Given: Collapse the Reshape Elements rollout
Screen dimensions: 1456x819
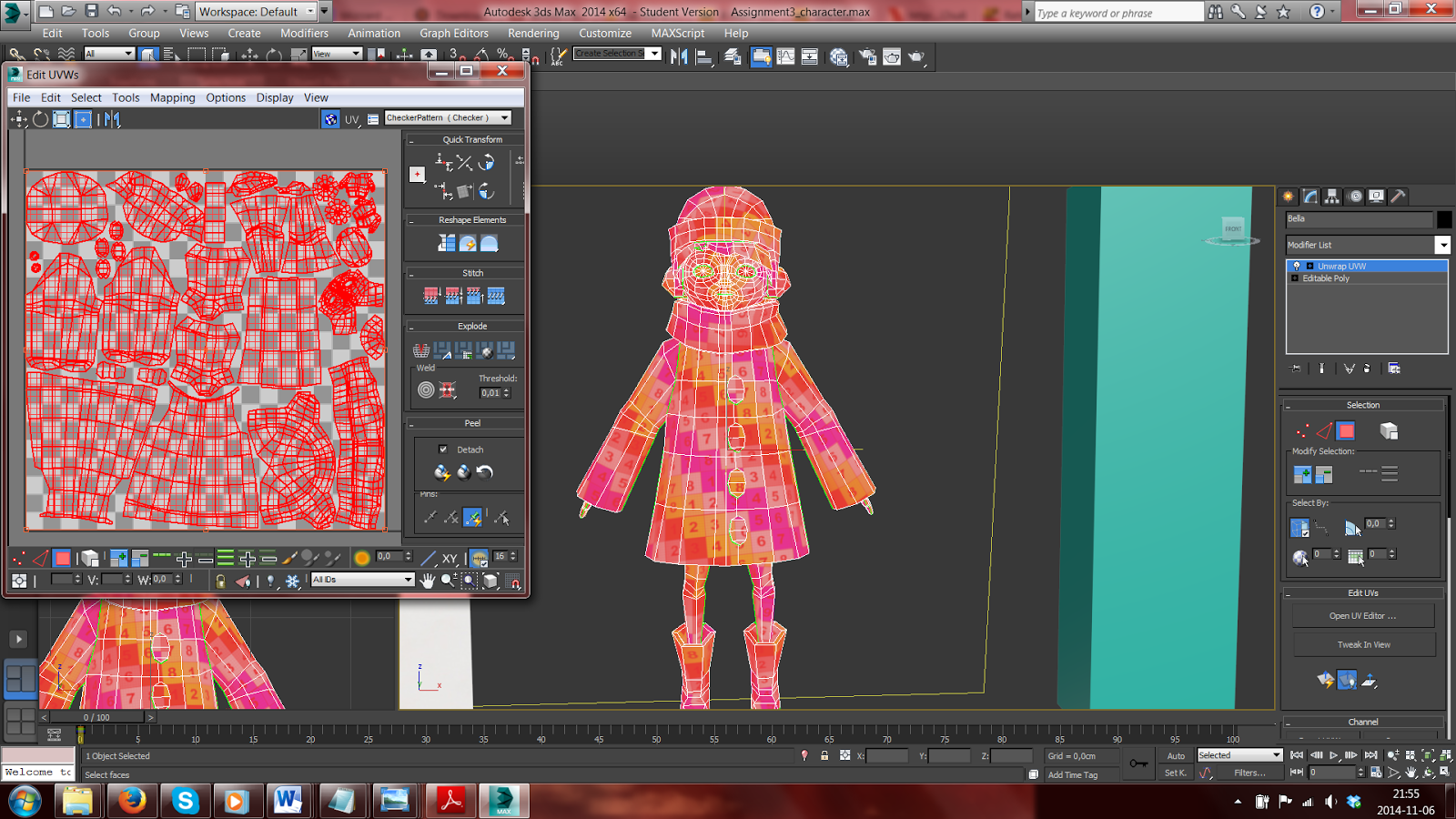Looking at the screenshot, I should point(465,219).
